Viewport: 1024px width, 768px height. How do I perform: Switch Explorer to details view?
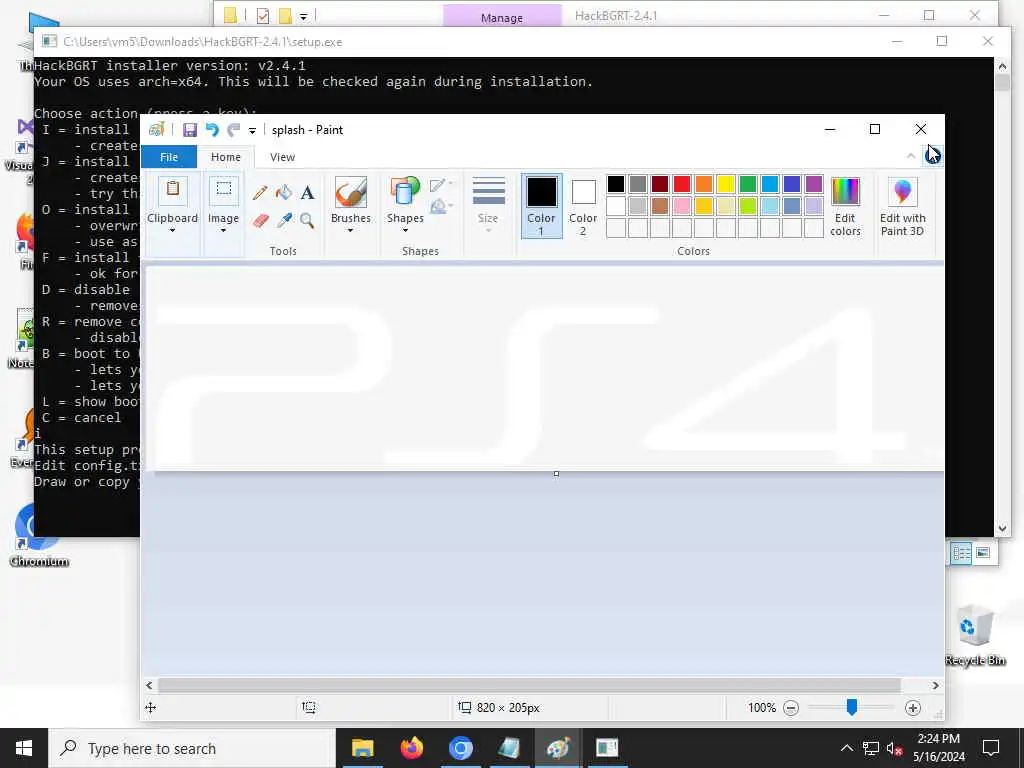click(x=961, y=553)
